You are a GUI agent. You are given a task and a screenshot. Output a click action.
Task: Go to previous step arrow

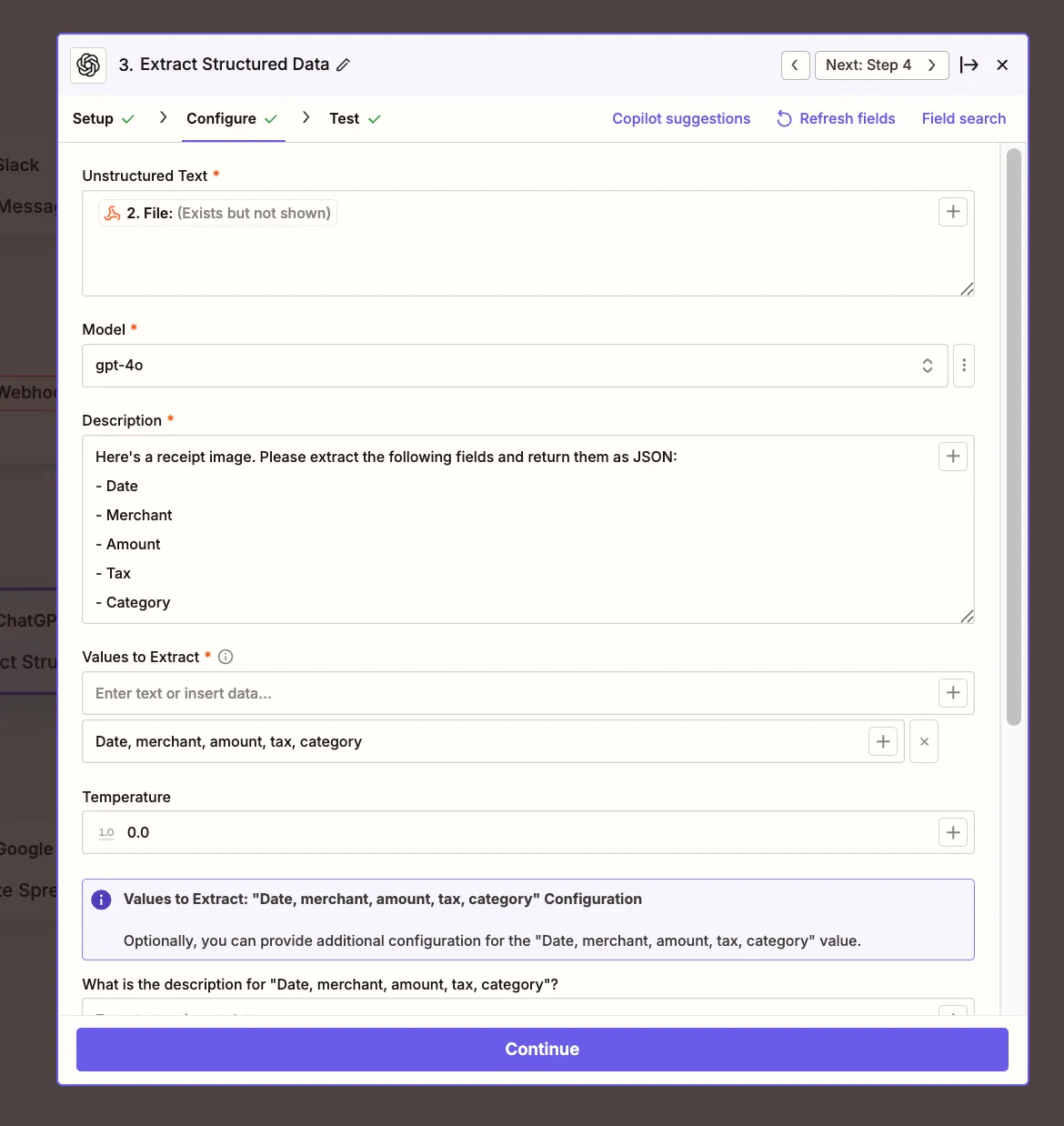click(796, 65)
